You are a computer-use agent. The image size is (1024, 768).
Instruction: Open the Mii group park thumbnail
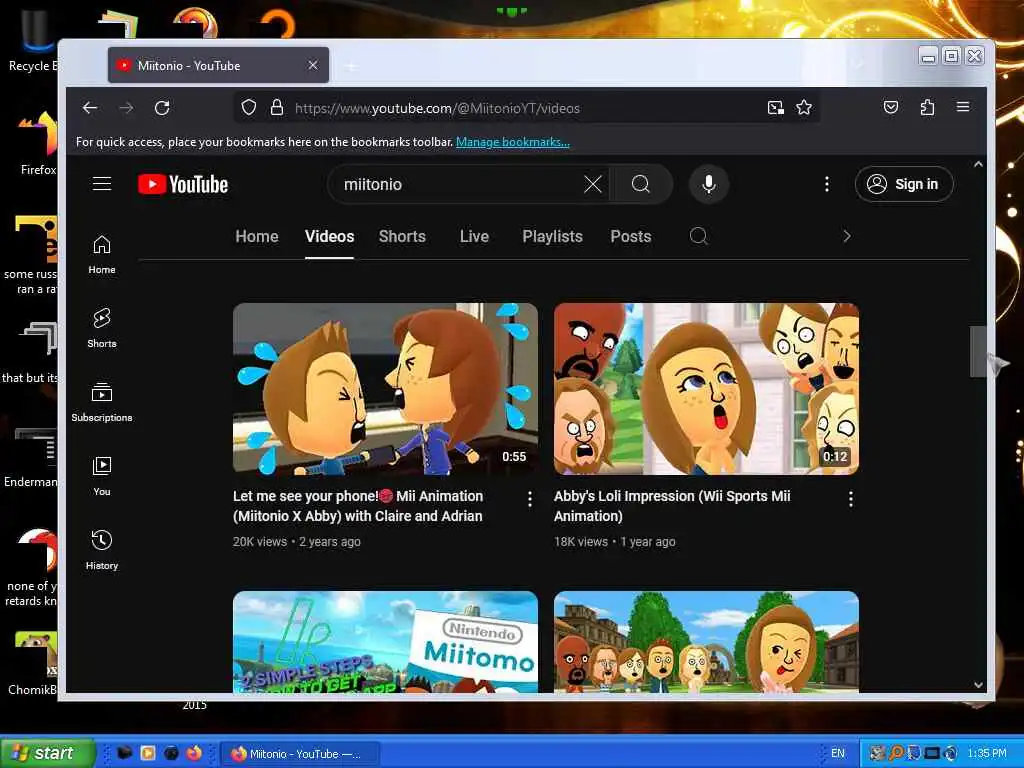(x=706, y=642)
